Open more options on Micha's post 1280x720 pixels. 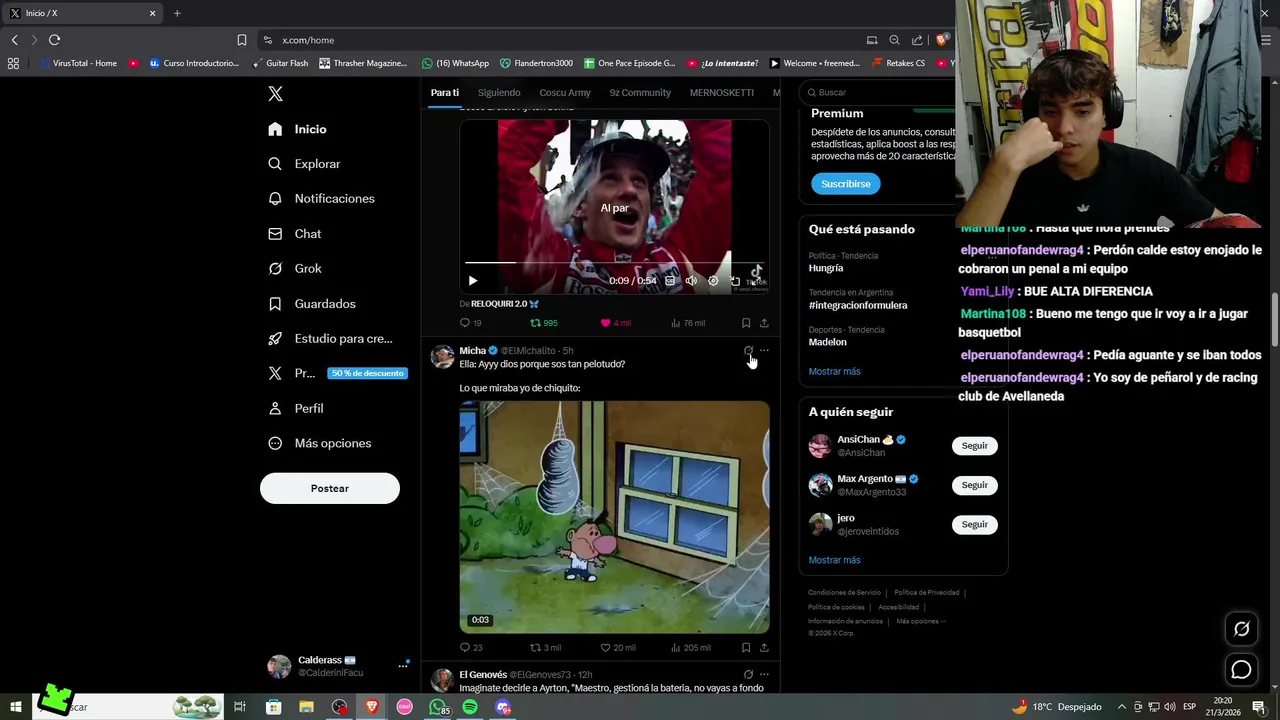tap(764, 351)
